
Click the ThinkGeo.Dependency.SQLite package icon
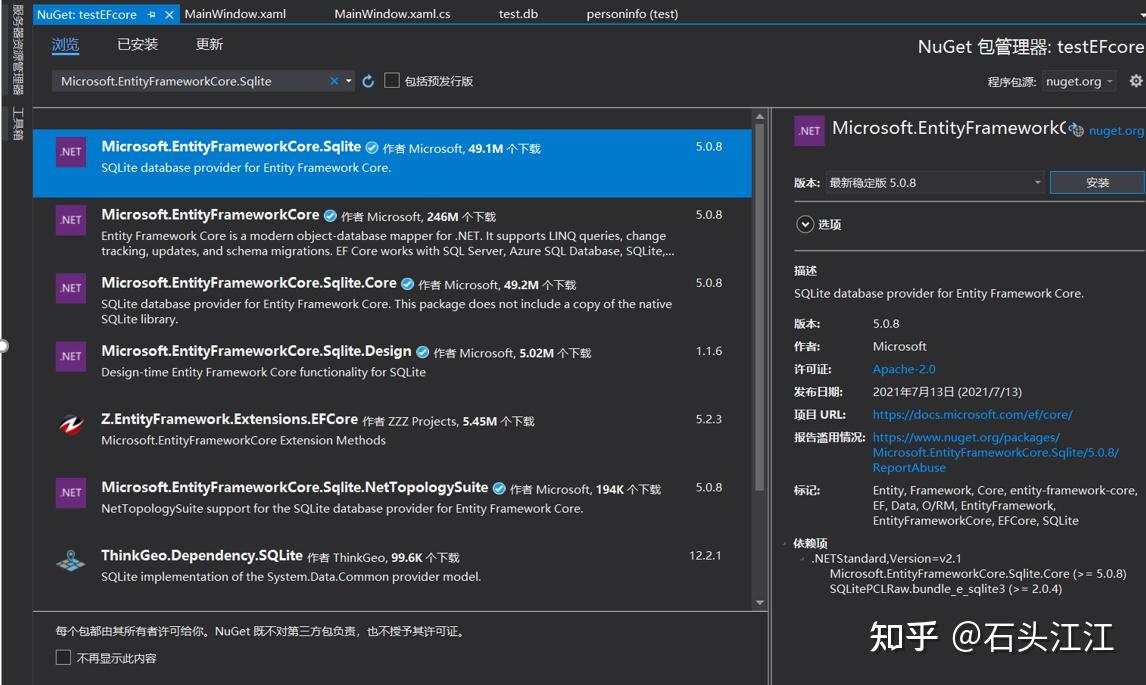(68, 561)
